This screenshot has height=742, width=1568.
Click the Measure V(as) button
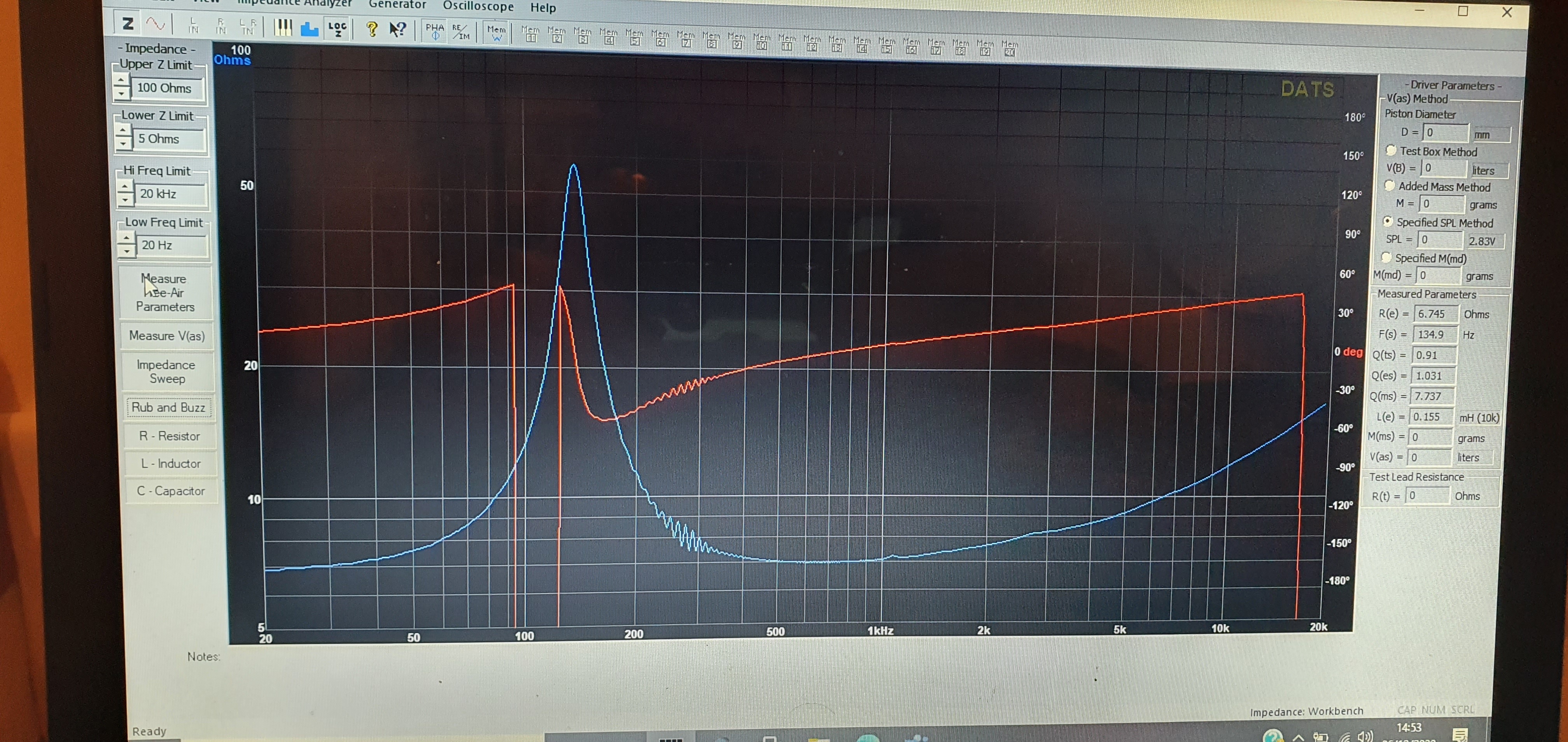point(167,335)
